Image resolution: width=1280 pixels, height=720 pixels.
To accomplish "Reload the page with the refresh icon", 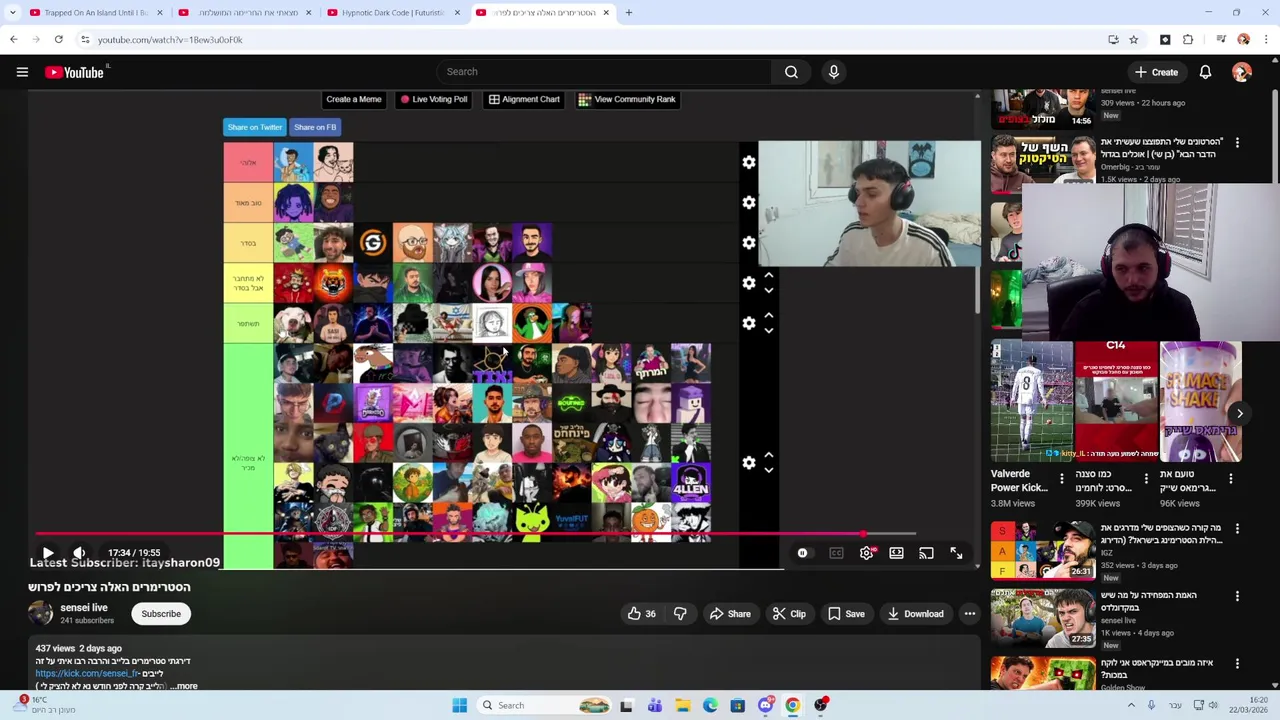I will click(x=58, y=40).
